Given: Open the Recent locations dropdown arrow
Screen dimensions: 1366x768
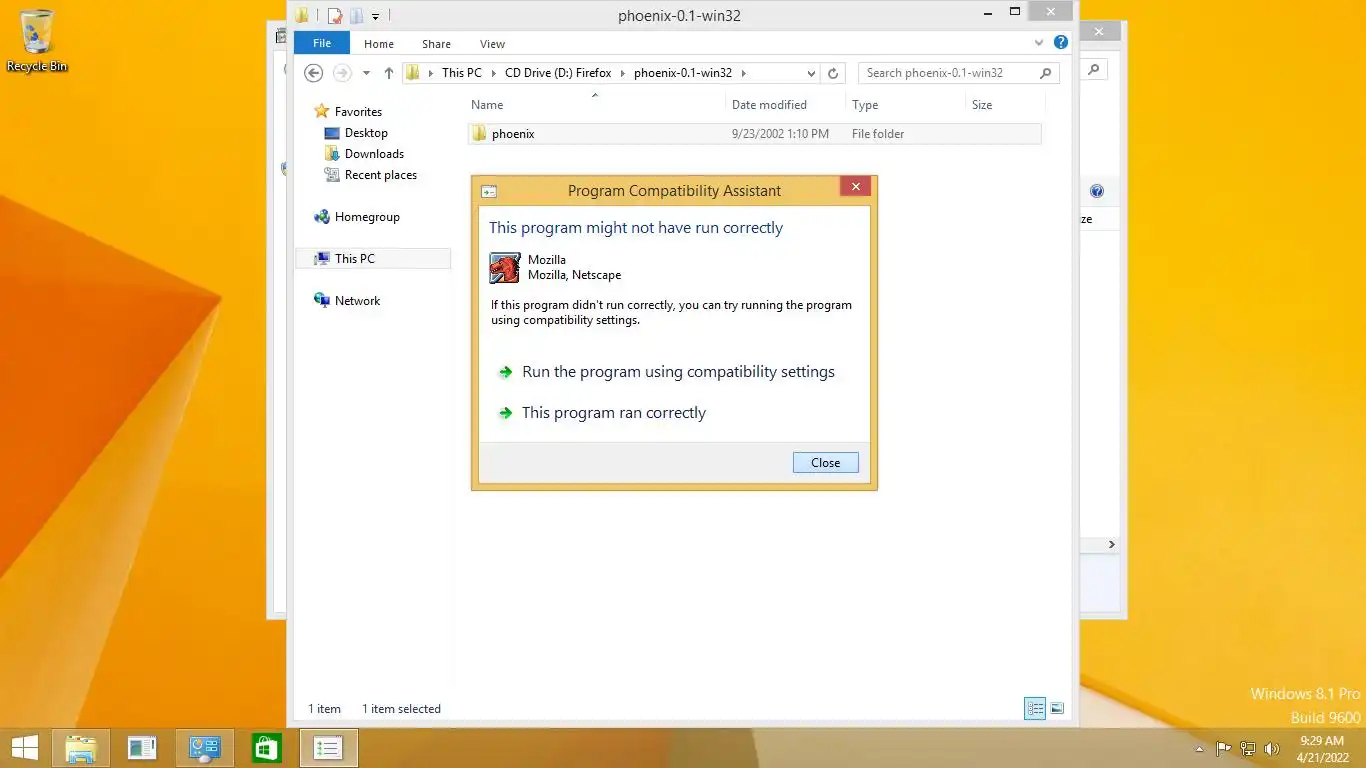Looking at the screenshot, I should pos(366,73).
